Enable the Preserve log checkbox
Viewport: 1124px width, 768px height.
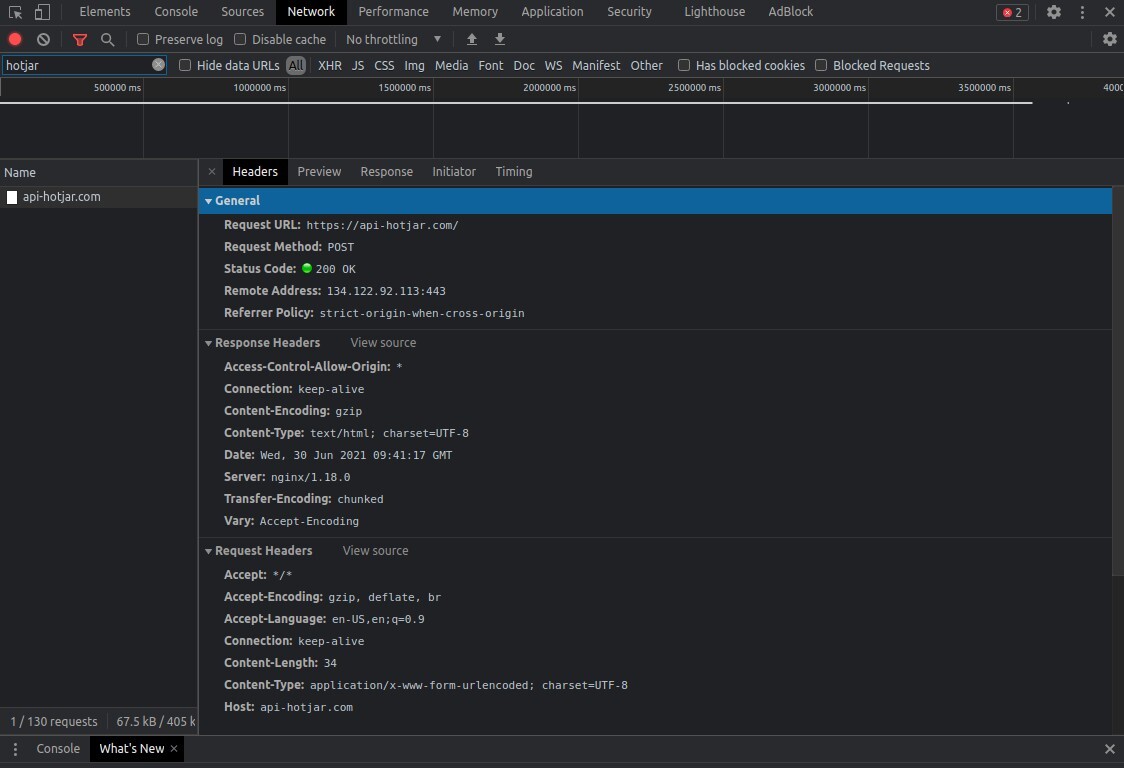click(143, 39)
